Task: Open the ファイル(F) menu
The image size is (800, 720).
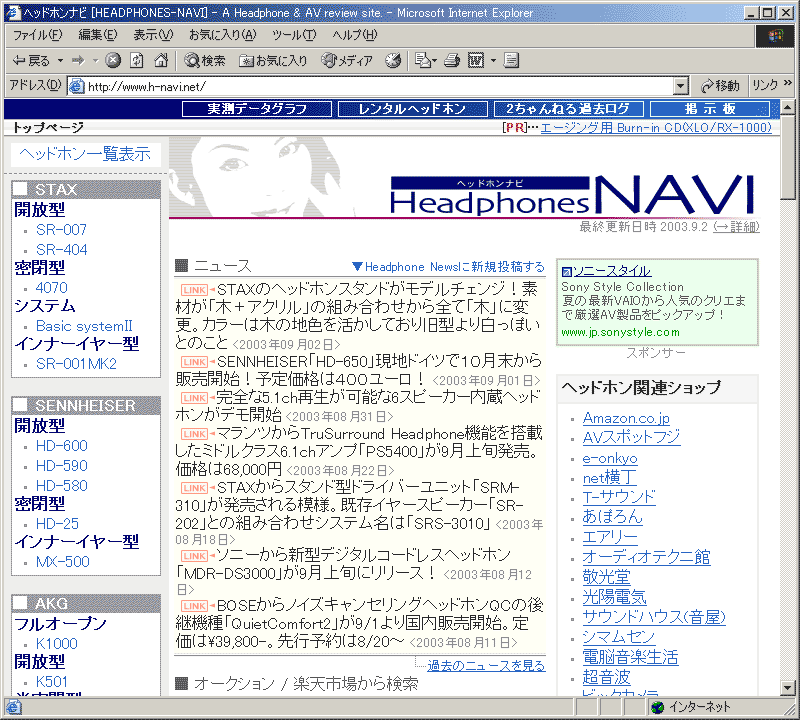Action: coord(37,35)
